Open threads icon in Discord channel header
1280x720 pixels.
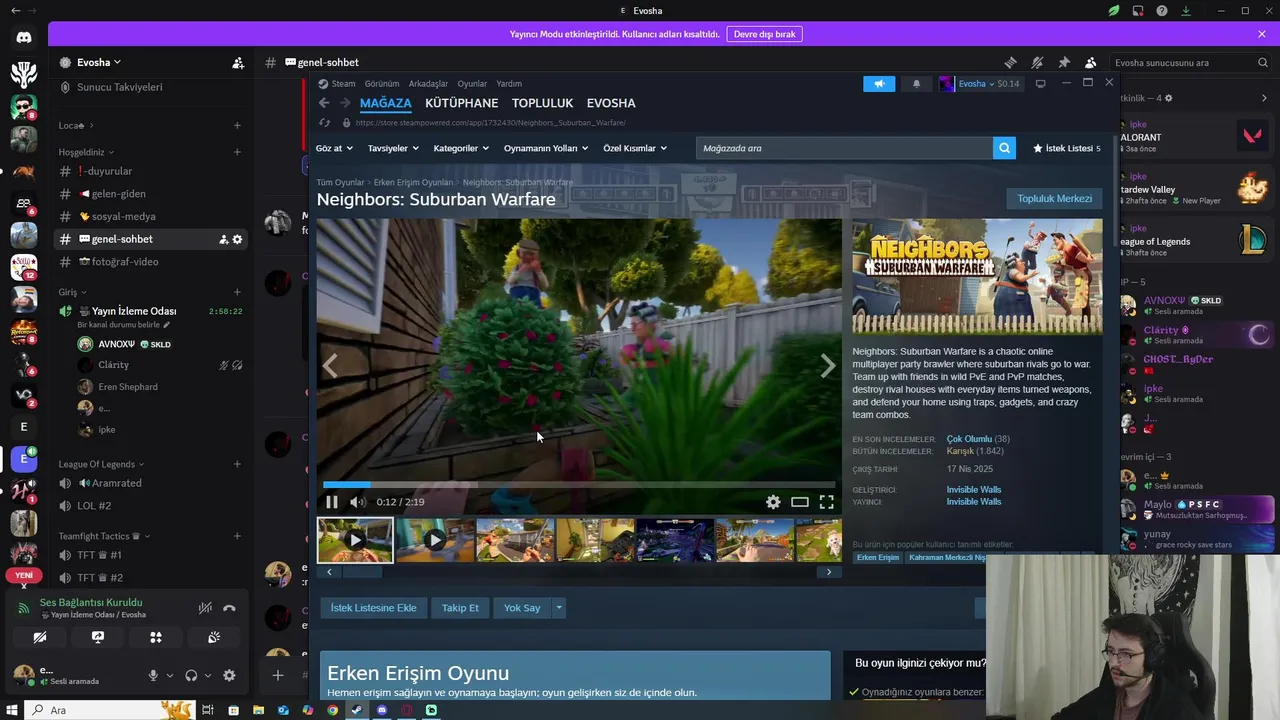pyautogui.click(x=1010, y=62)
